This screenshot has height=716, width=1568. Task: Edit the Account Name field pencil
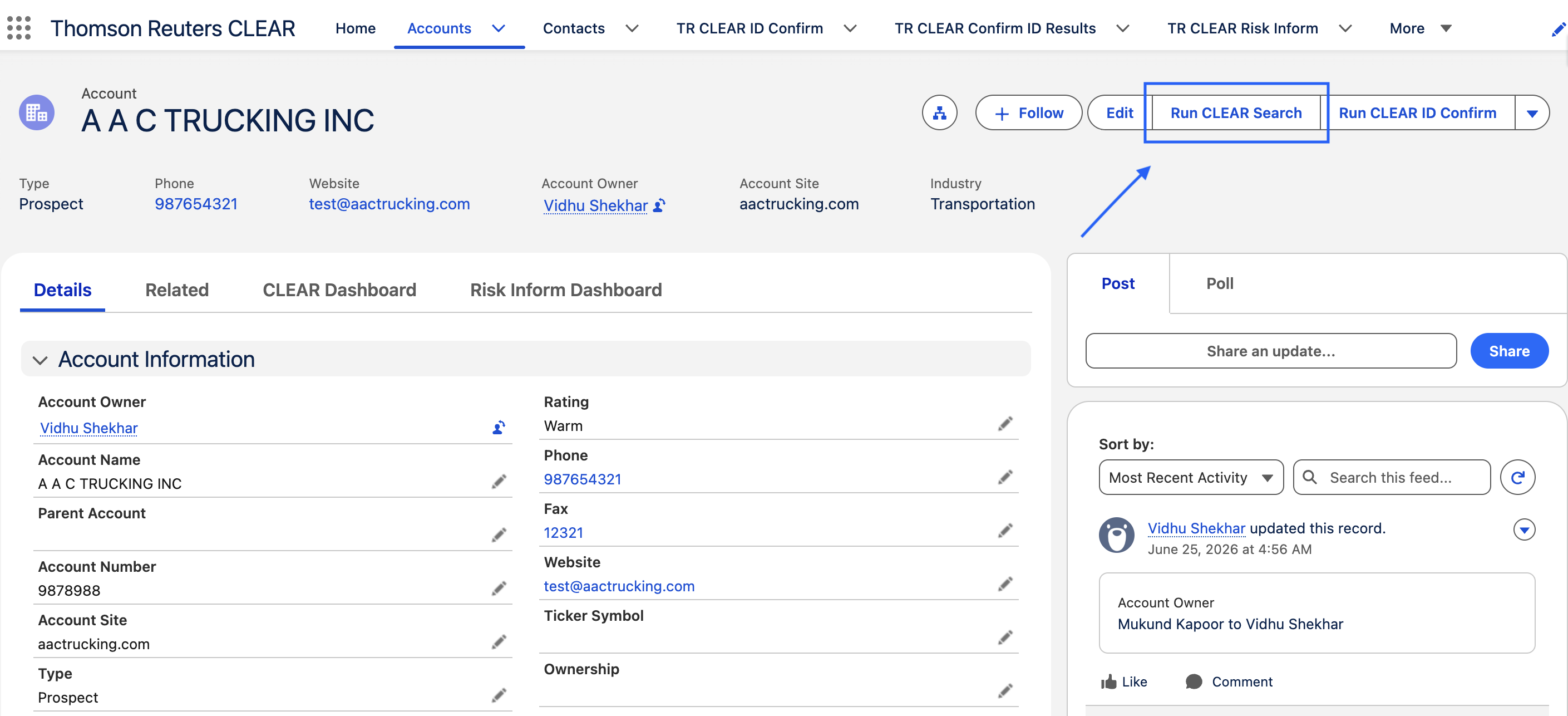coord(499,482)
